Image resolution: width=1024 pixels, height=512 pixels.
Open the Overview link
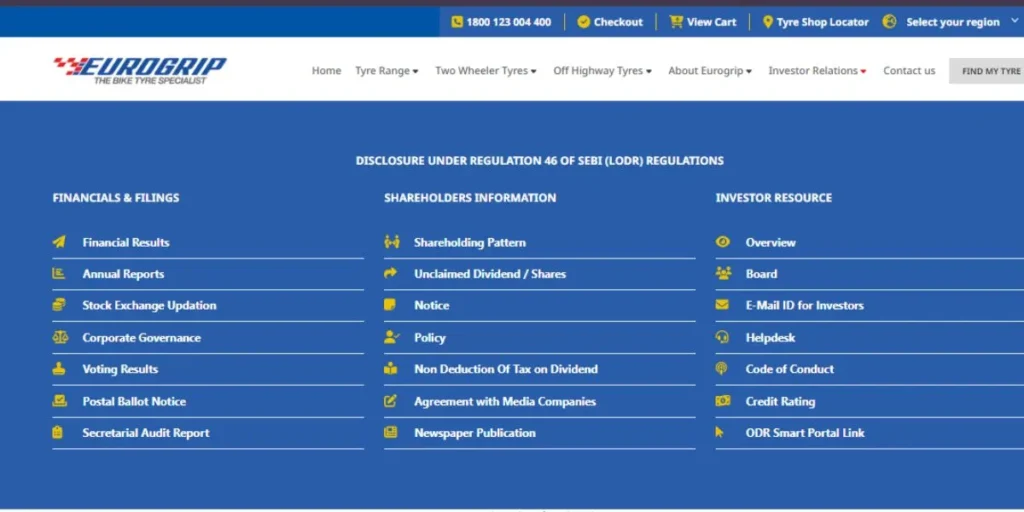(x=771, y=242)
